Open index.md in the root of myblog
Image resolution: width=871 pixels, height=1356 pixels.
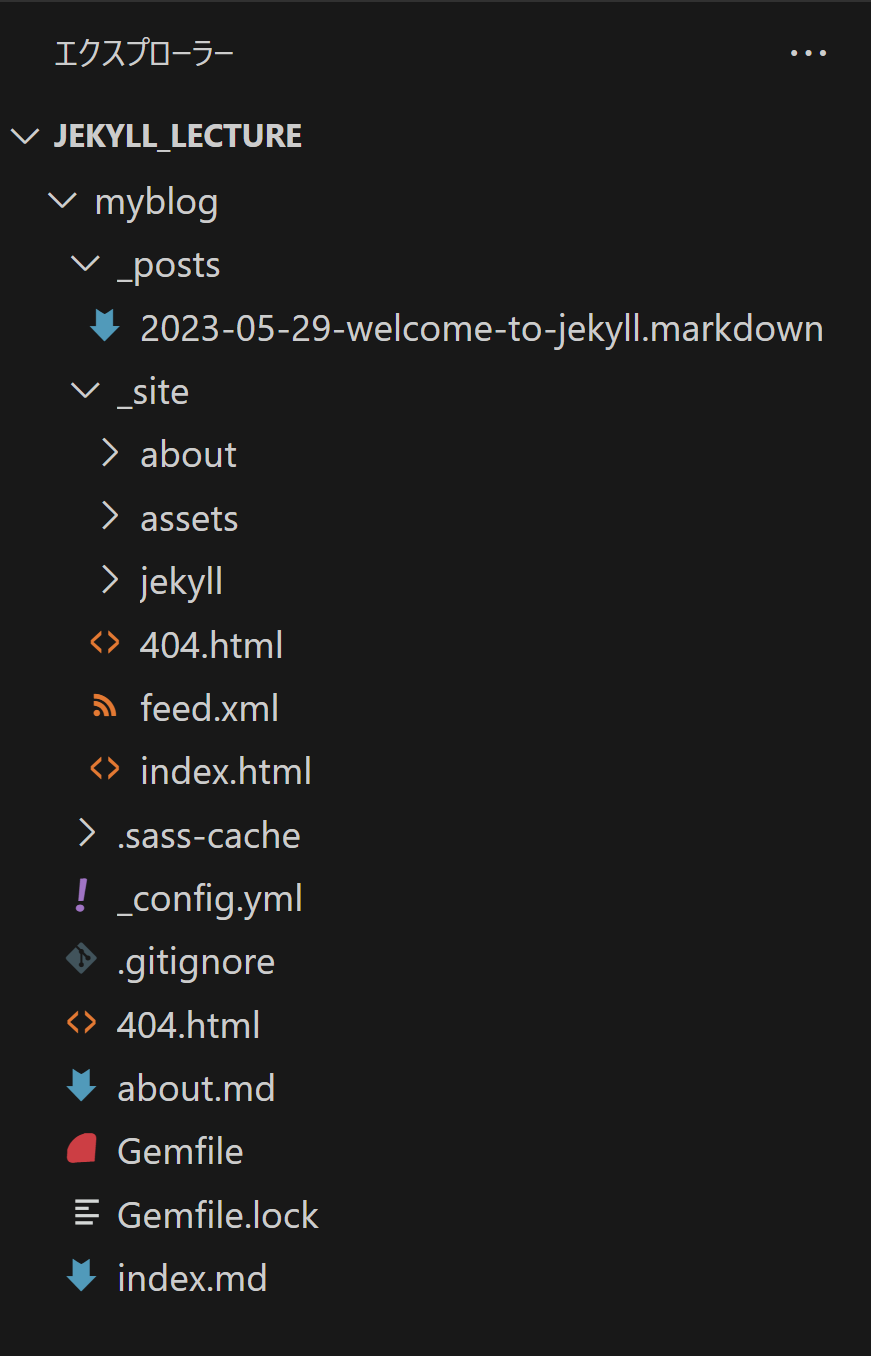point(192,1278)
